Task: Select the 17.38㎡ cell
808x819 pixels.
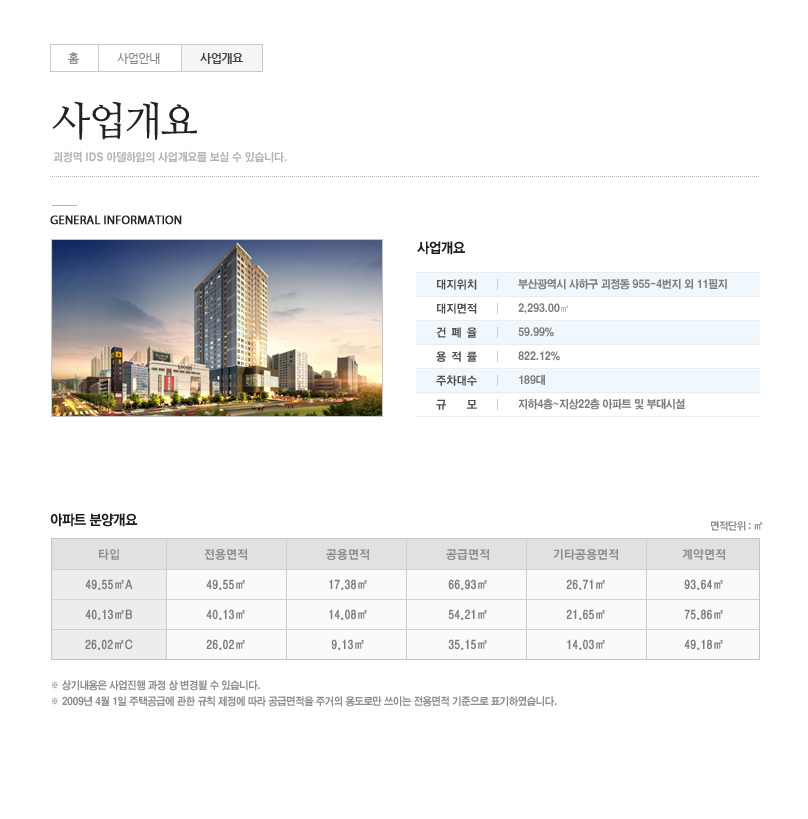Action: coord(347,584)
